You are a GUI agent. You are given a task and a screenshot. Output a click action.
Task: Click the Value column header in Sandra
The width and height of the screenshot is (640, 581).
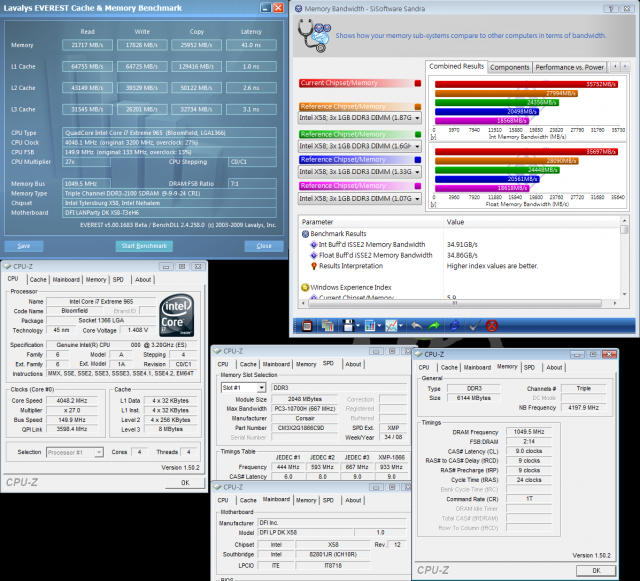coord(532,222)
